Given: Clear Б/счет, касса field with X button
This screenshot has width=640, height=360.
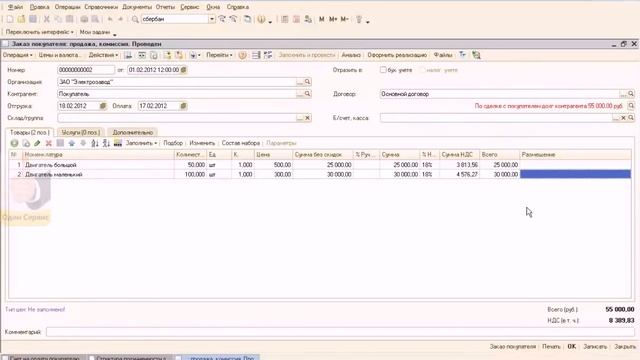Looking at the screenshot, I should click(x=624, y=118).
